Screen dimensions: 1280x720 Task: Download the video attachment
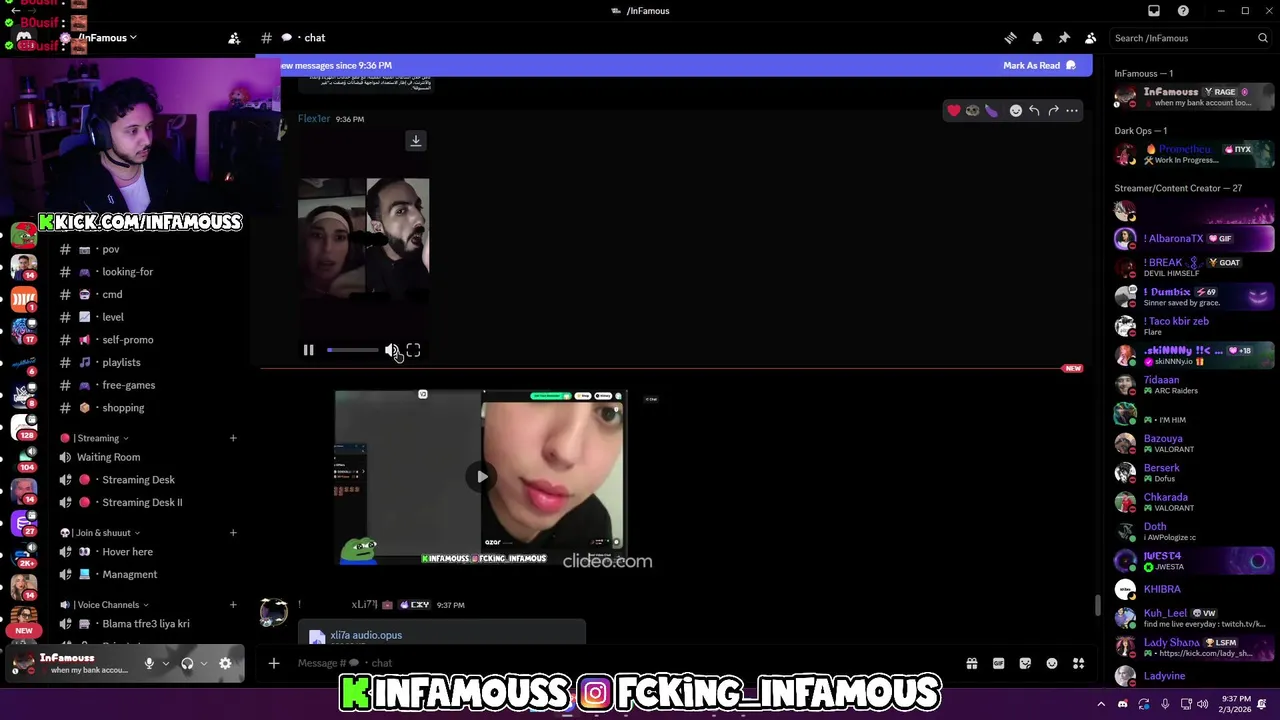(x=416, y=140)
